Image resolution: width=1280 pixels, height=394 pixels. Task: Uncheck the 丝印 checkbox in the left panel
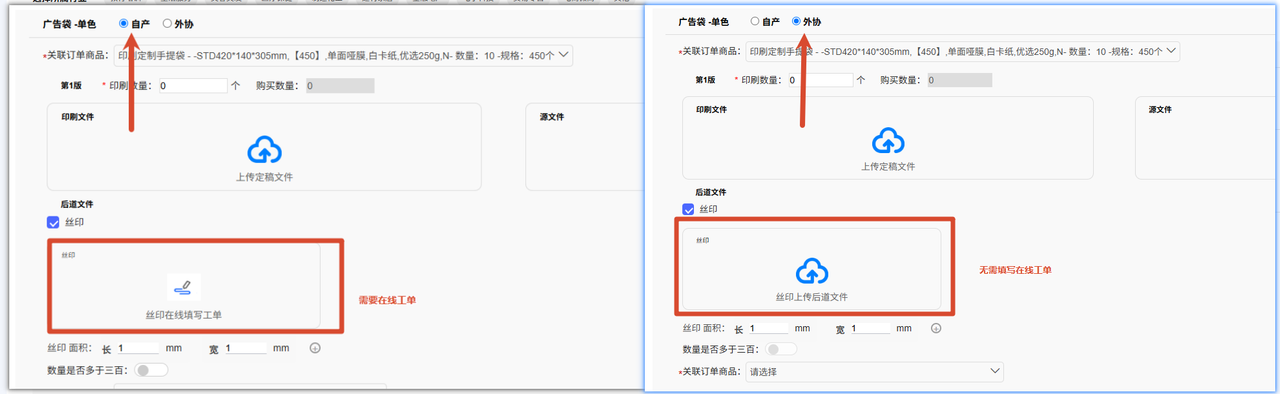click(x=53, y=222)
